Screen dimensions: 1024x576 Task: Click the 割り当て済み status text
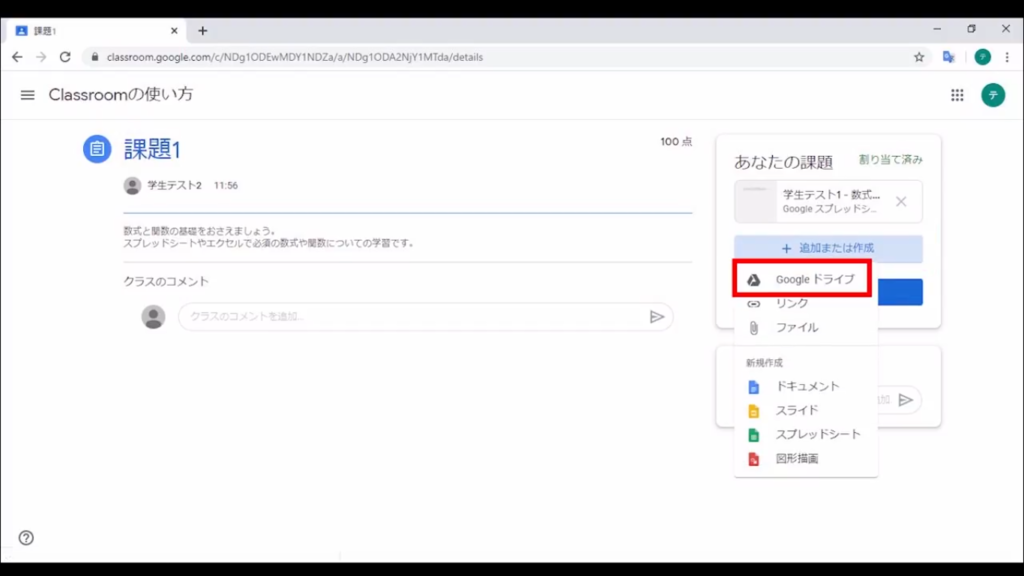[x=890, y=160]
